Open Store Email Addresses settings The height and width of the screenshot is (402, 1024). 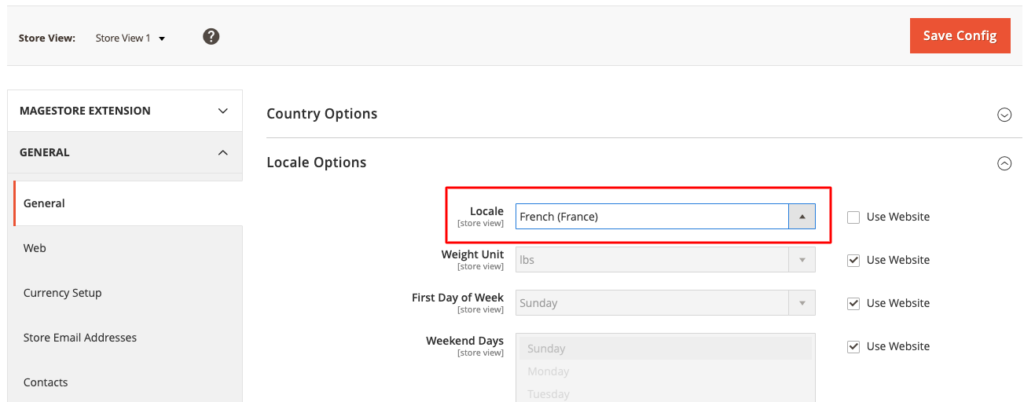80,338
